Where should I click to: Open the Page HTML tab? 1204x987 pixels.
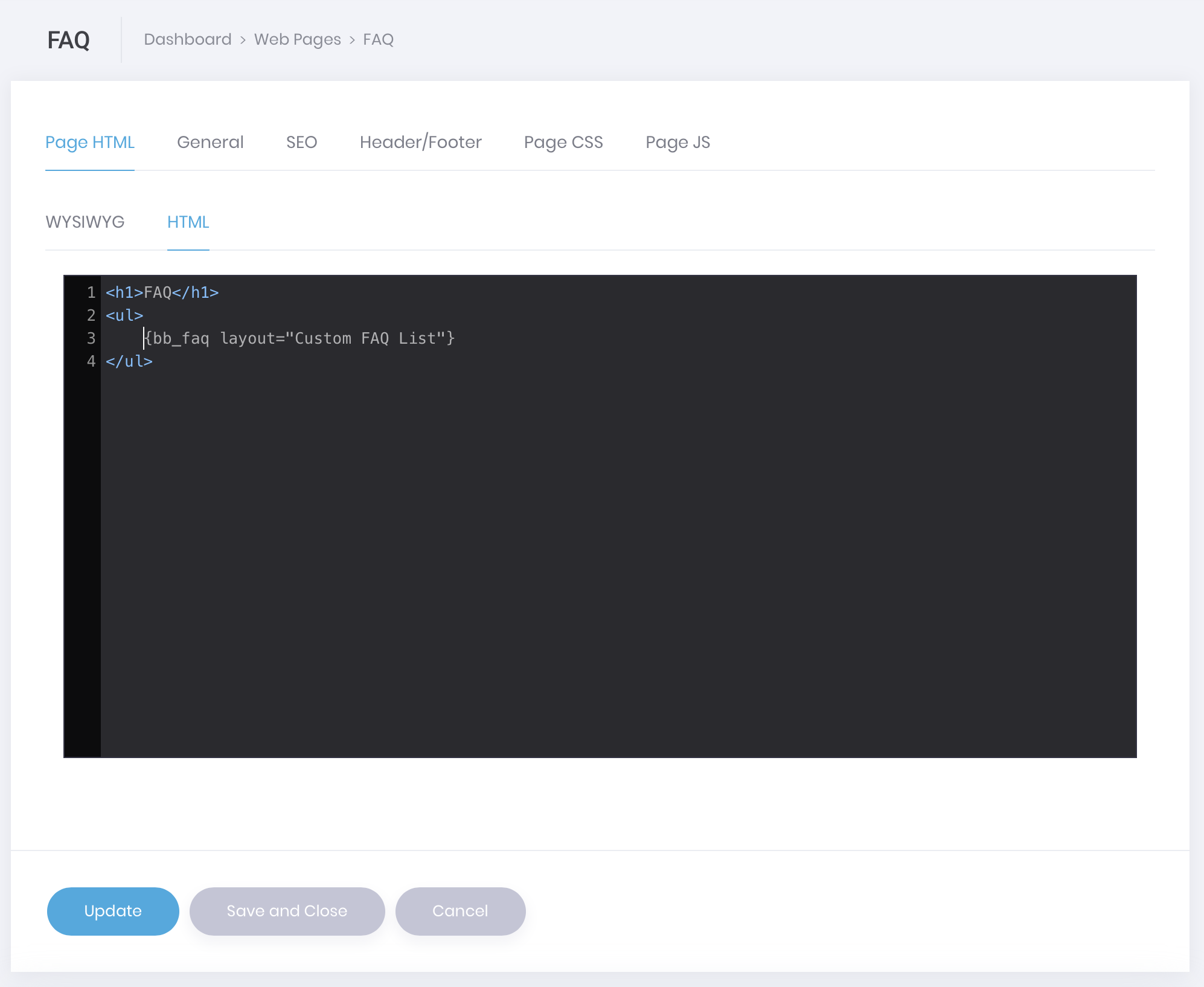(x=90, y=143)
